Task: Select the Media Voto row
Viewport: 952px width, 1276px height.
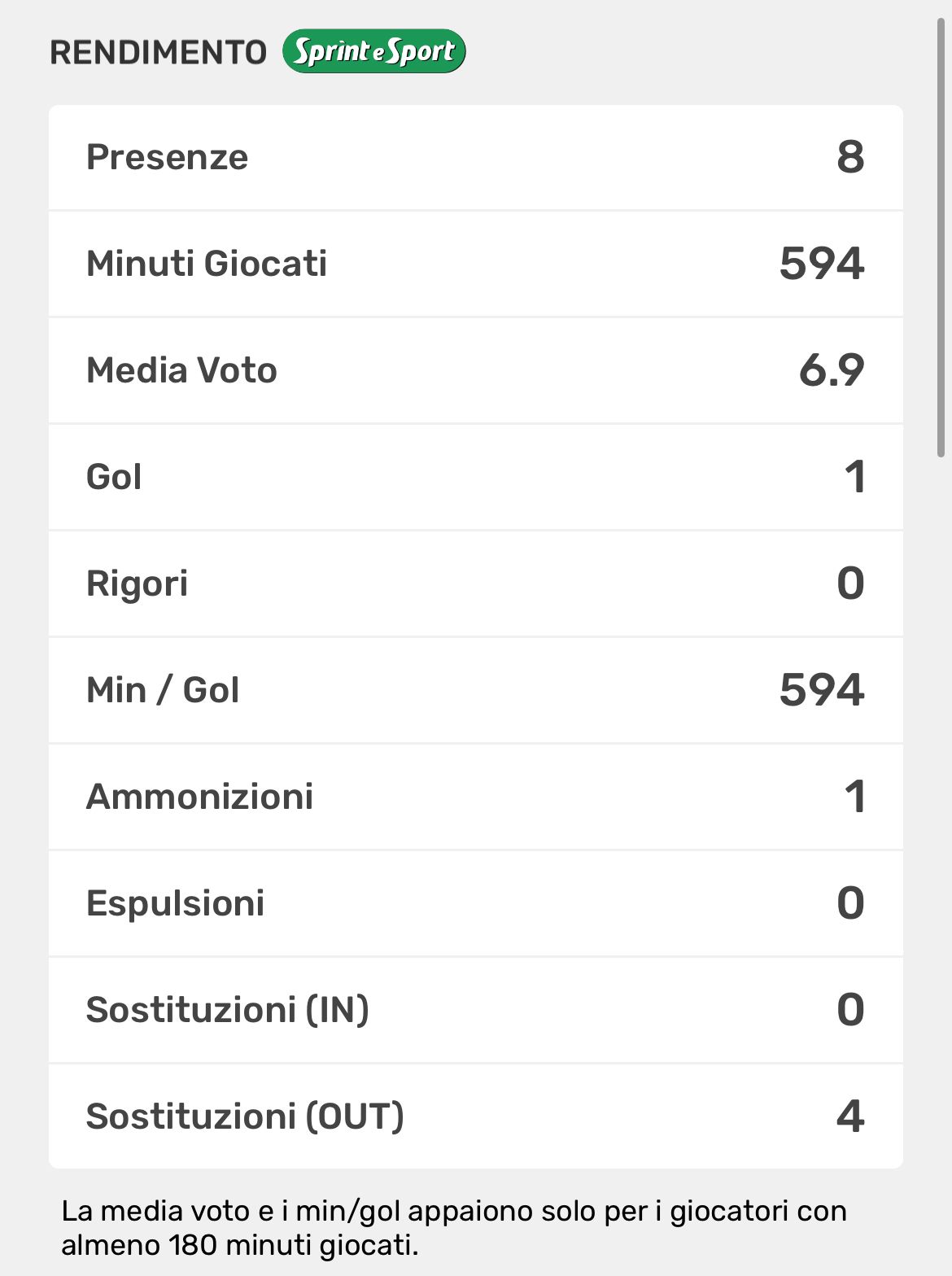Action: 475,370
